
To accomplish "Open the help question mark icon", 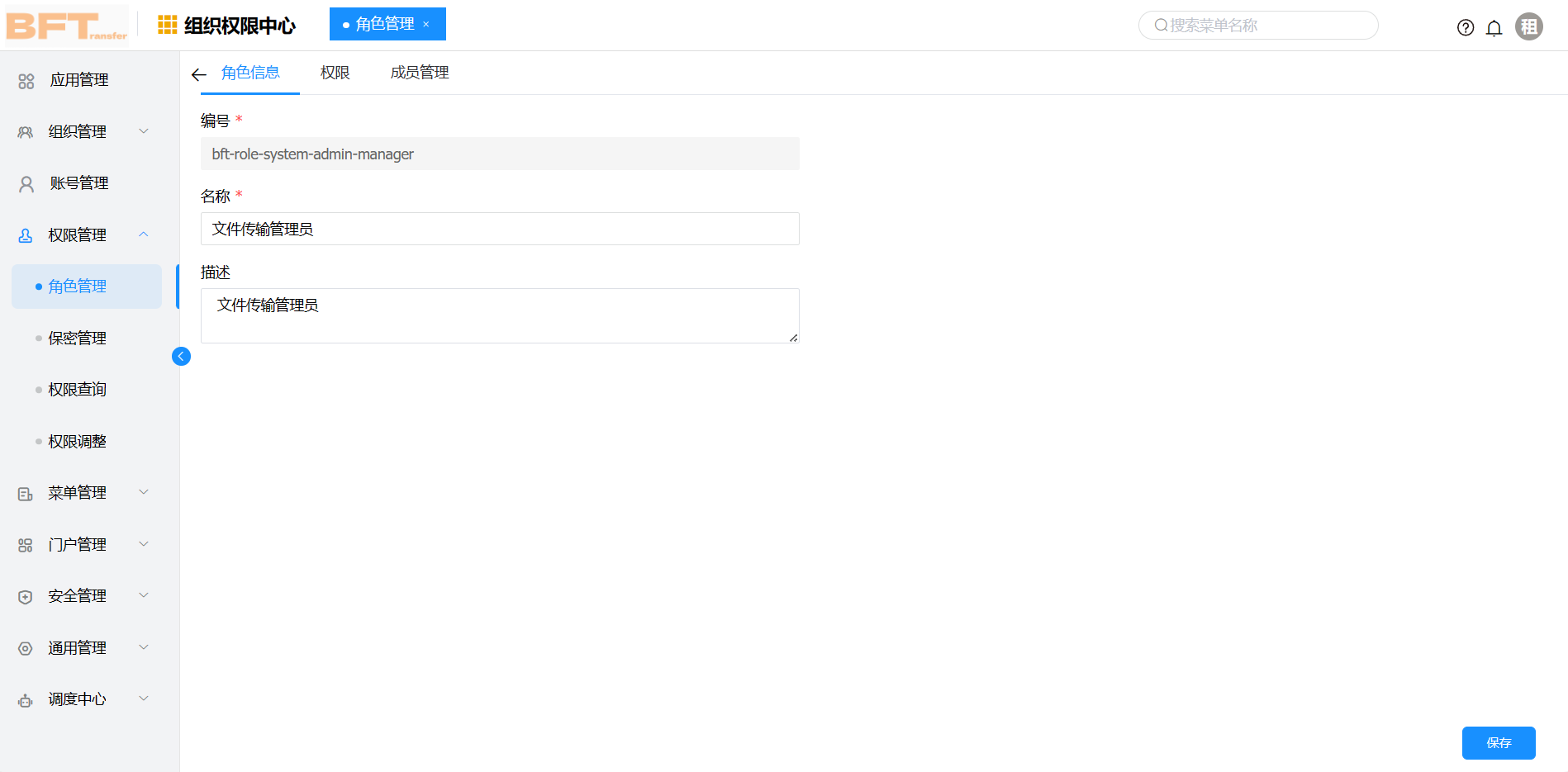I will pos(1465,27).
